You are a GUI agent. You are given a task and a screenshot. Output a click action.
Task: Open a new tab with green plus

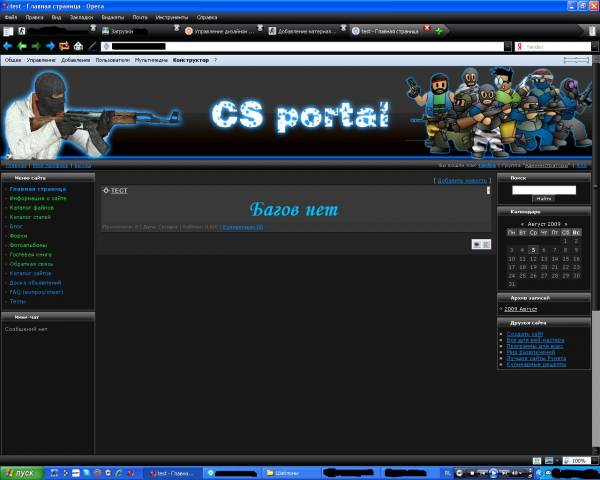[439, 31]
